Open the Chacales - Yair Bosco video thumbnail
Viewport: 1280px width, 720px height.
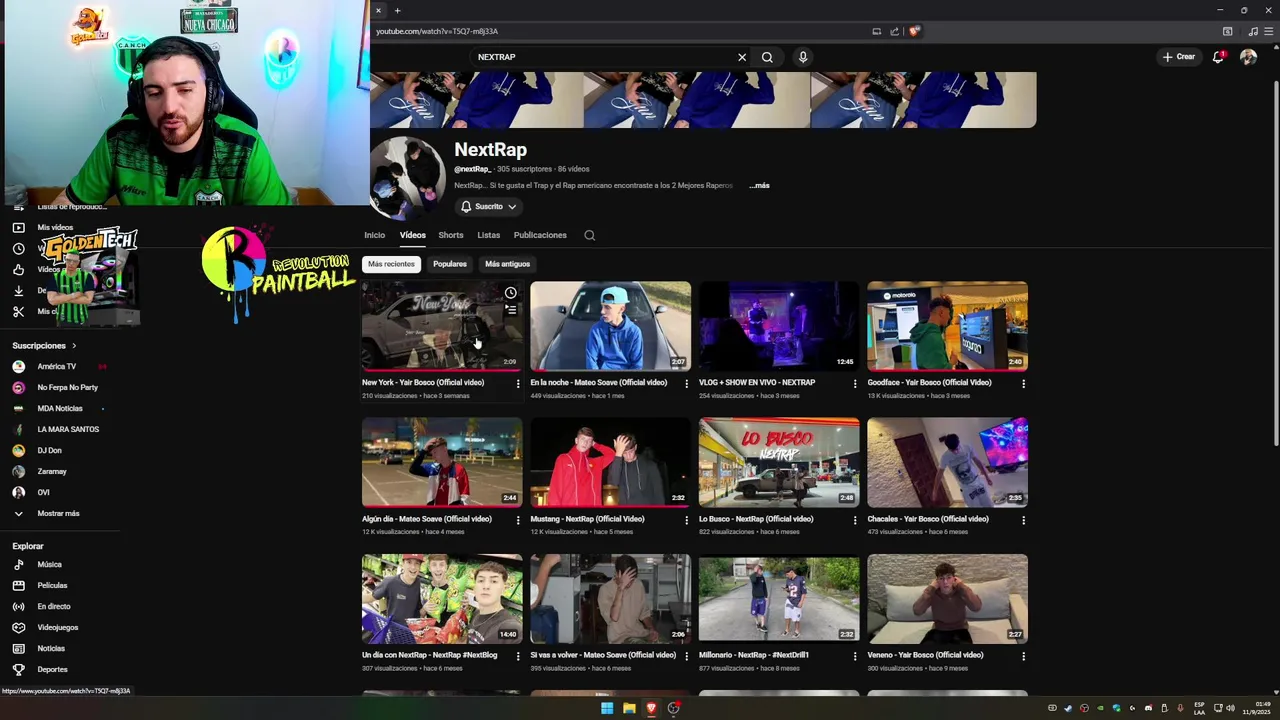point(947,462)
